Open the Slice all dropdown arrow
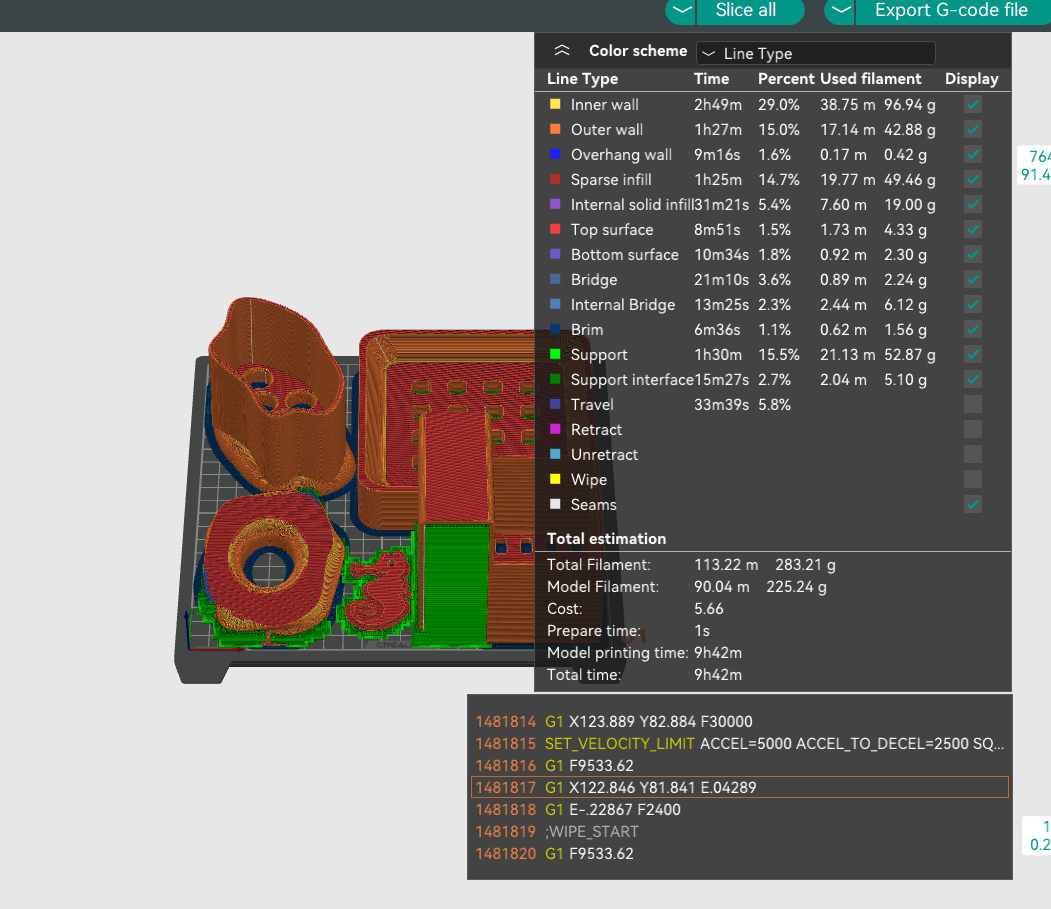The width and height of the screenshot is (1051, 909). (681, 10)
